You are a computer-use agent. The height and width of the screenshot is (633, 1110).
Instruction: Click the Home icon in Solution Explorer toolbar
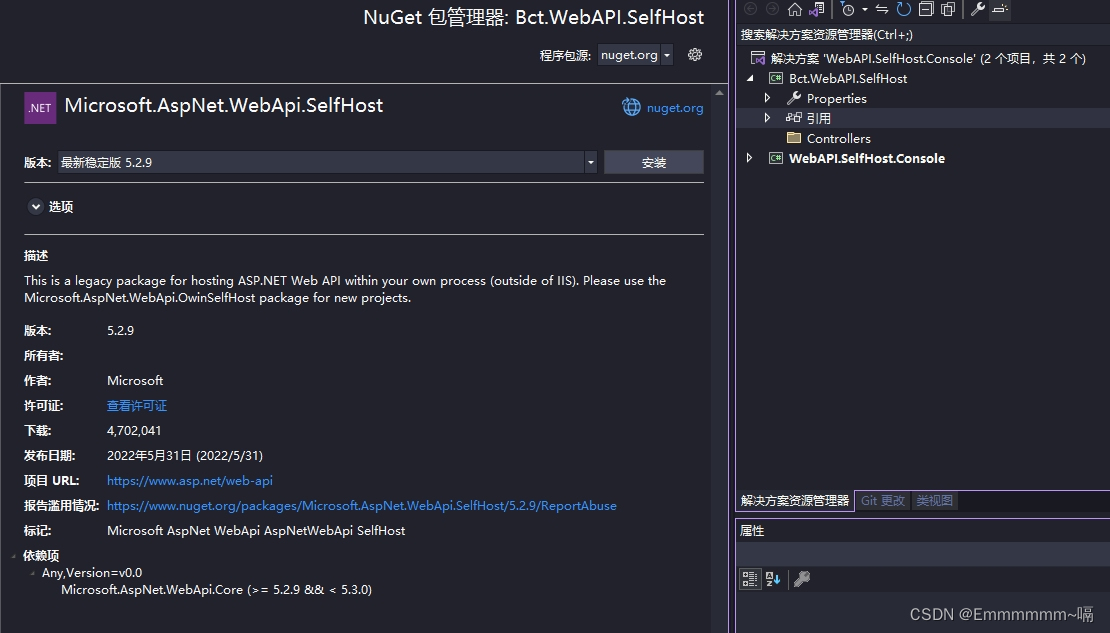tap(795, 10)
